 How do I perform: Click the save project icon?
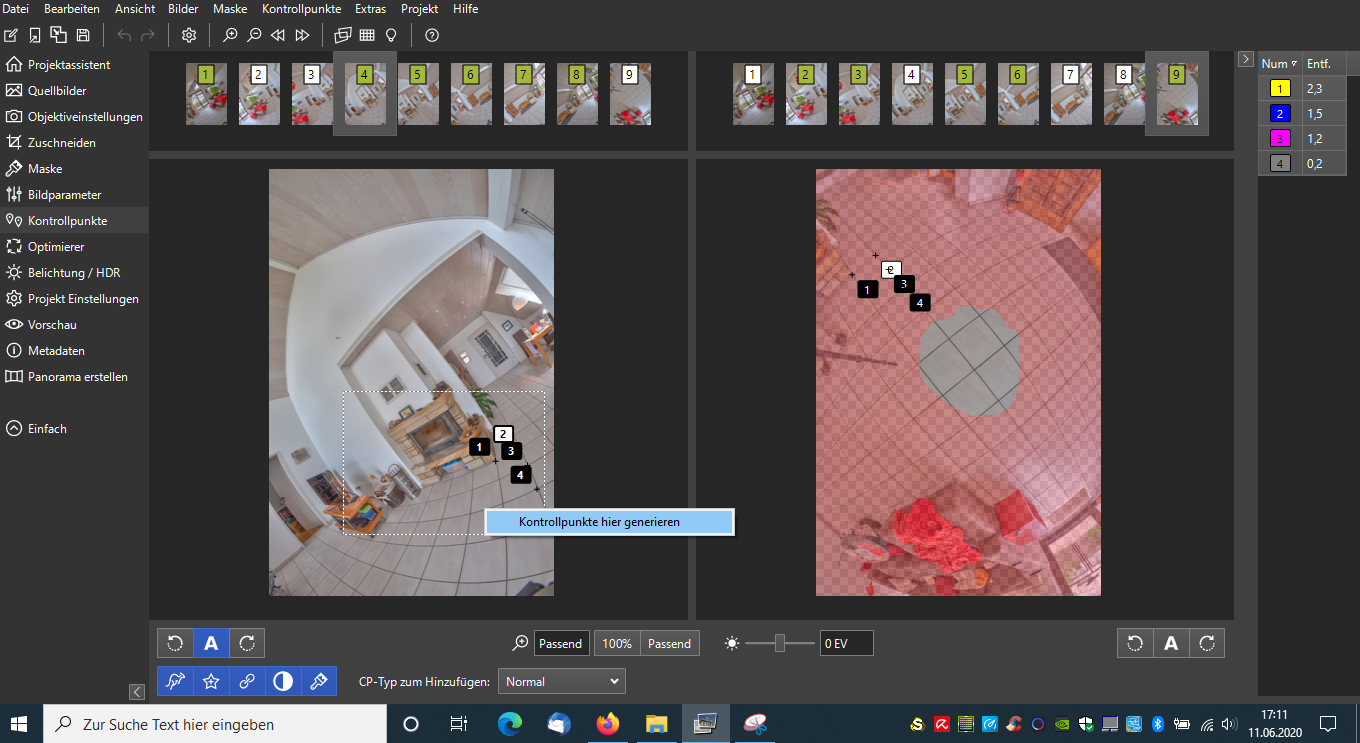pyautogui.click(x=83, y=35)
